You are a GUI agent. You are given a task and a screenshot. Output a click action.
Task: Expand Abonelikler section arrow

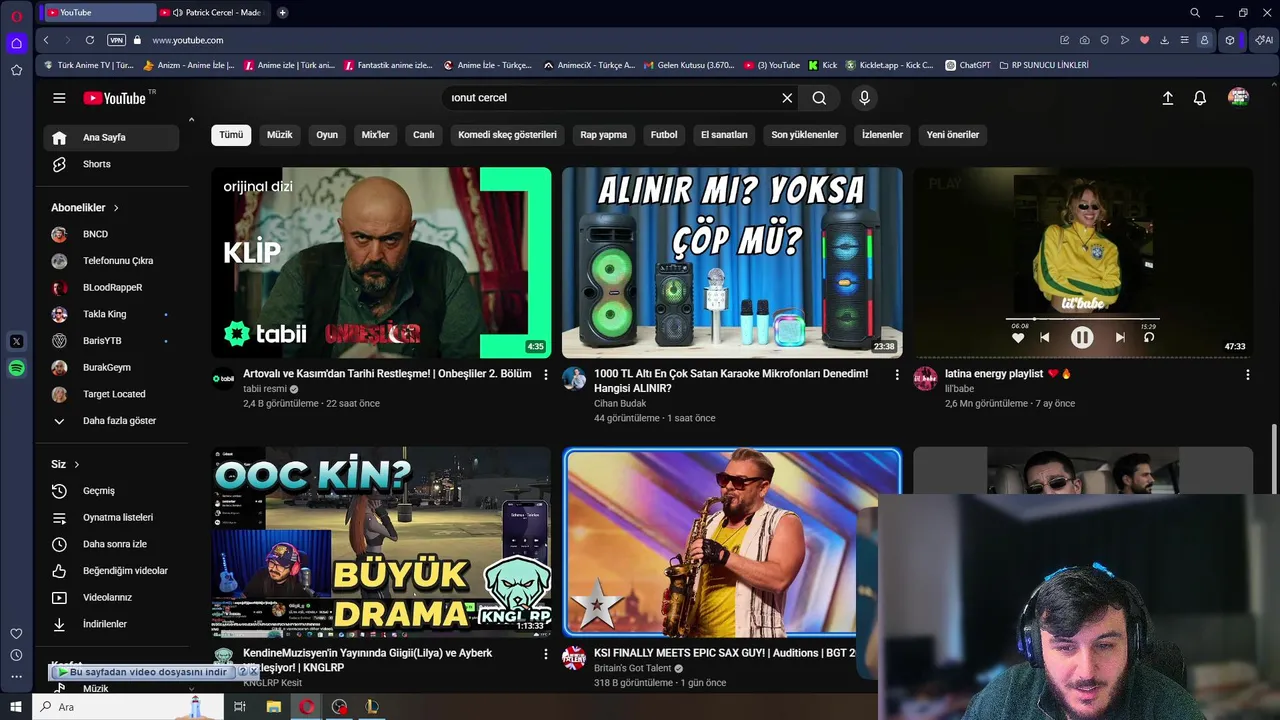tap(116, 208)
